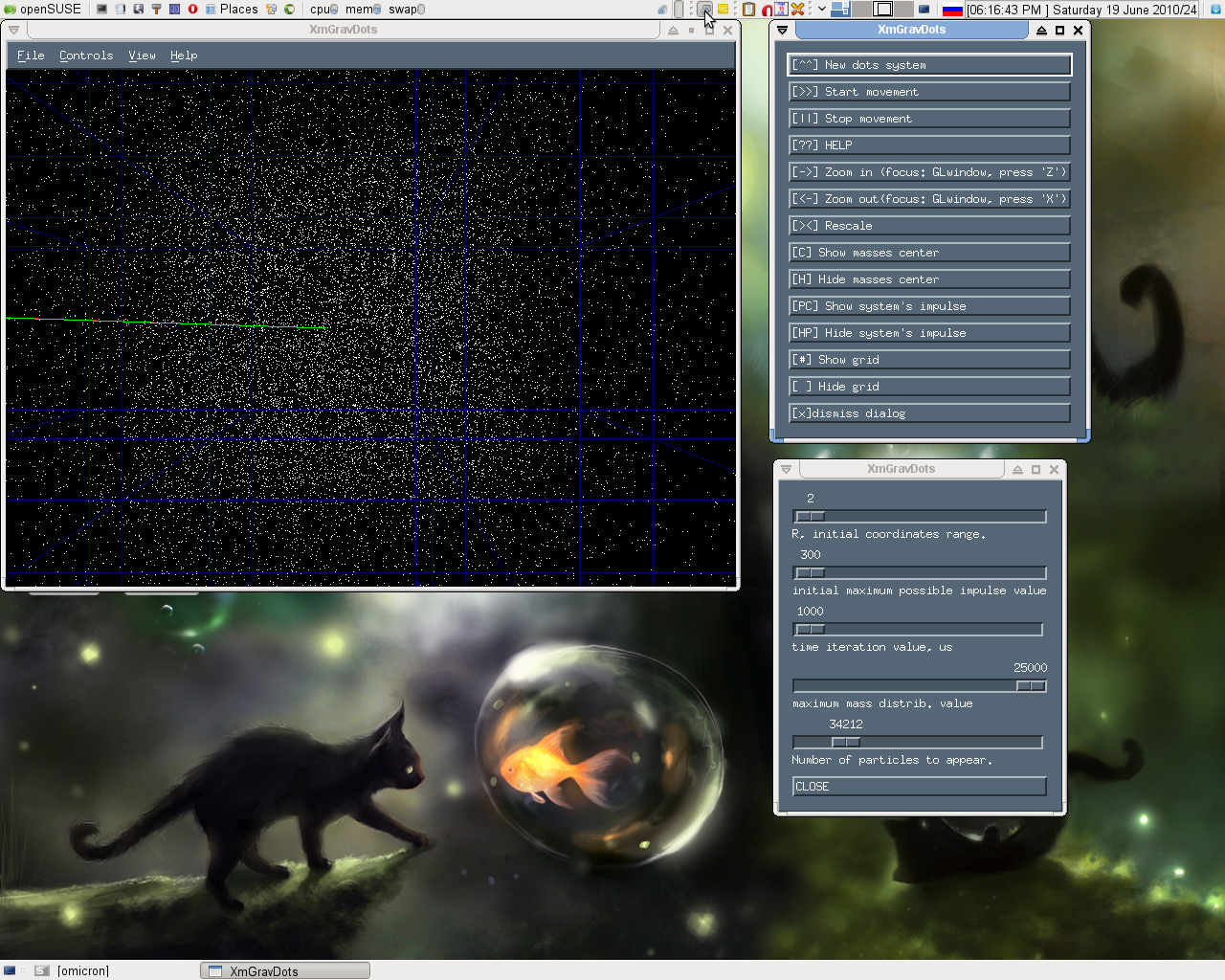This screenshot has height=980, width=1225.
Task: Launch the terminal from top panel
Action: pyautogui.click(x=101, y=9)
